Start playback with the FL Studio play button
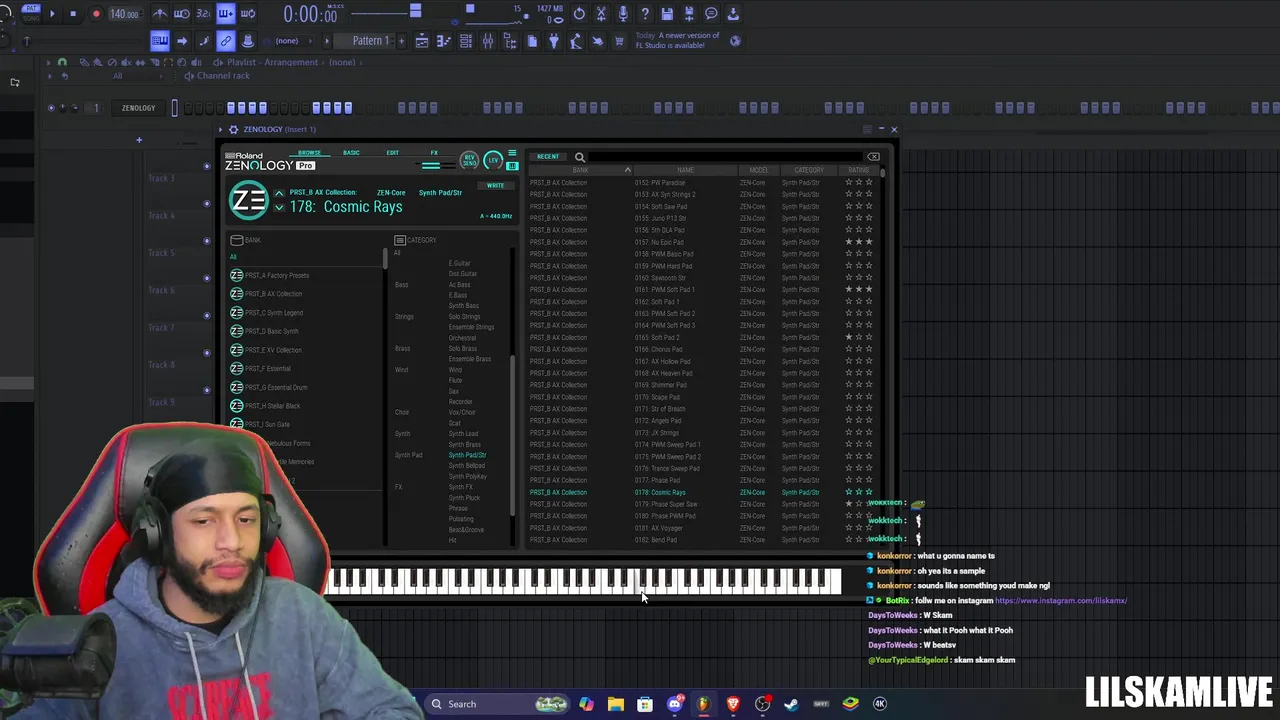Screen dimensions: 1280x720 [52, 14]
